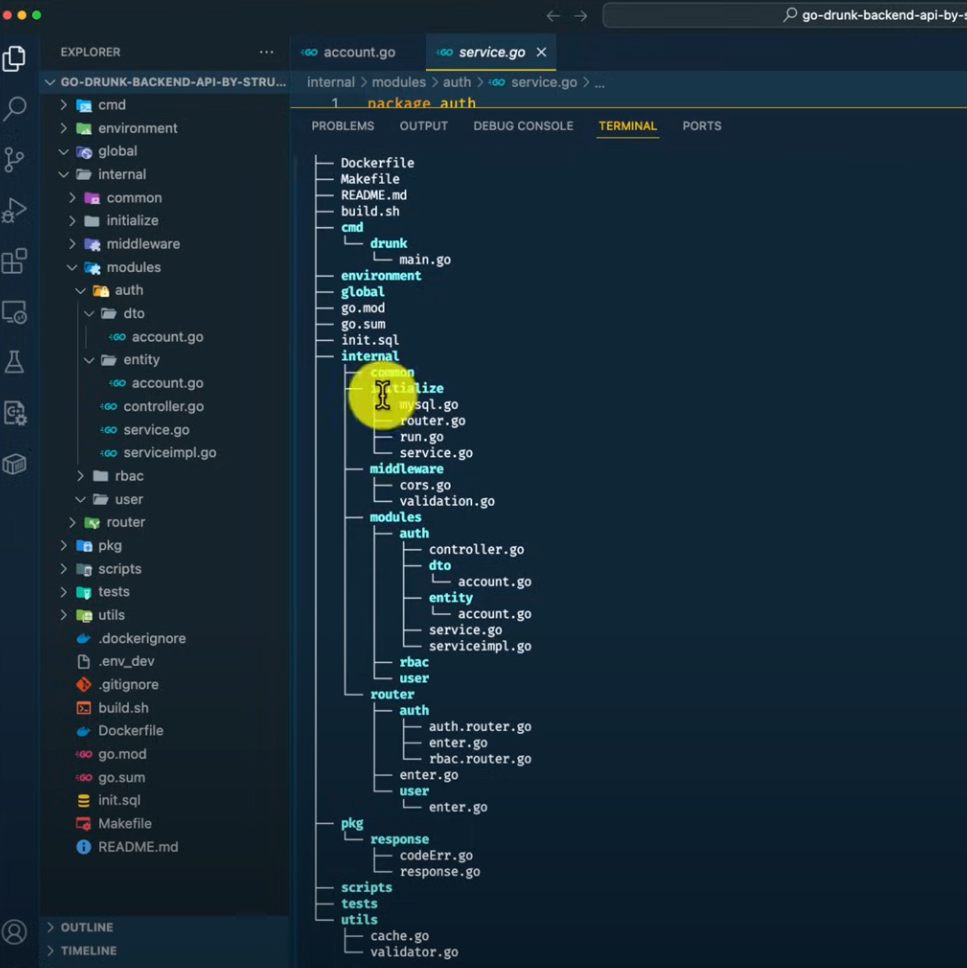Screen dimensions: 967x968
Task: Open the Extensions view
Action: coord(14,261)
